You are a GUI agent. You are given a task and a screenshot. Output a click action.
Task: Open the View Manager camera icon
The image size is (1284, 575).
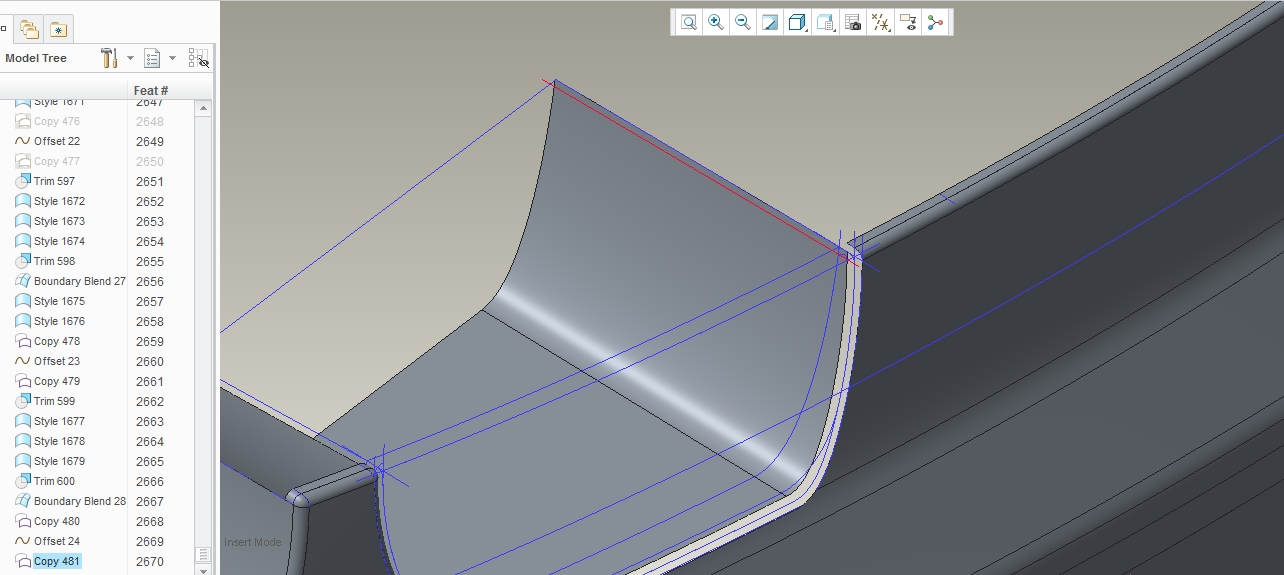tap(853, 23)
